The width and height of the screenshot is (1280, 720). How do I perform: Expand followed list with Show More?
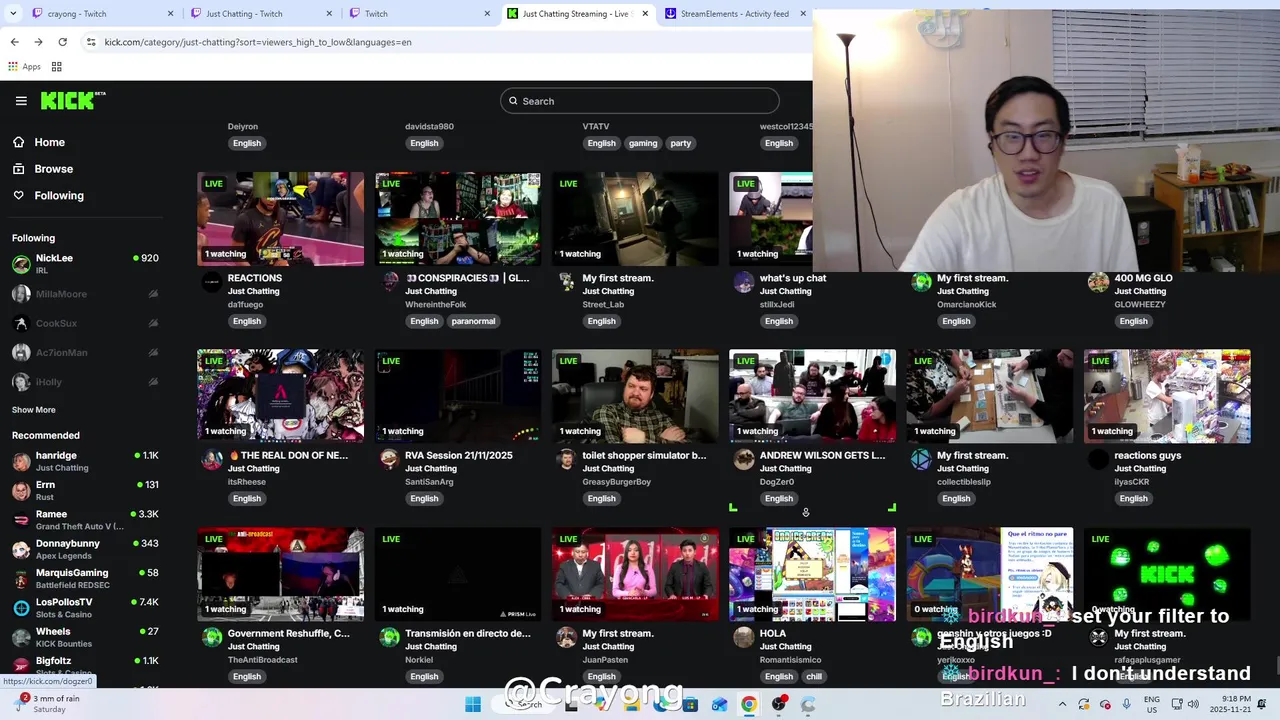(x=33, y=410)
